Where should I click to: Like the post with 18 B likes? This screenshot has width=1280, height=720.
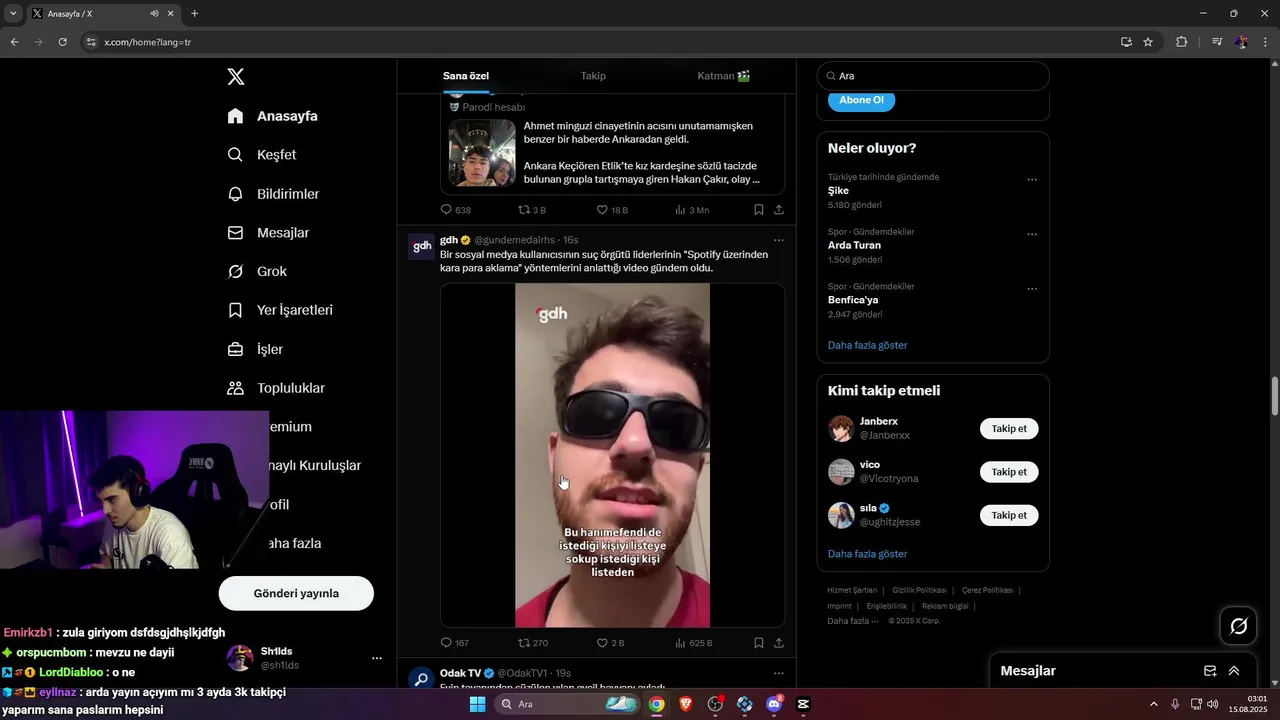[x=602, y=210]
